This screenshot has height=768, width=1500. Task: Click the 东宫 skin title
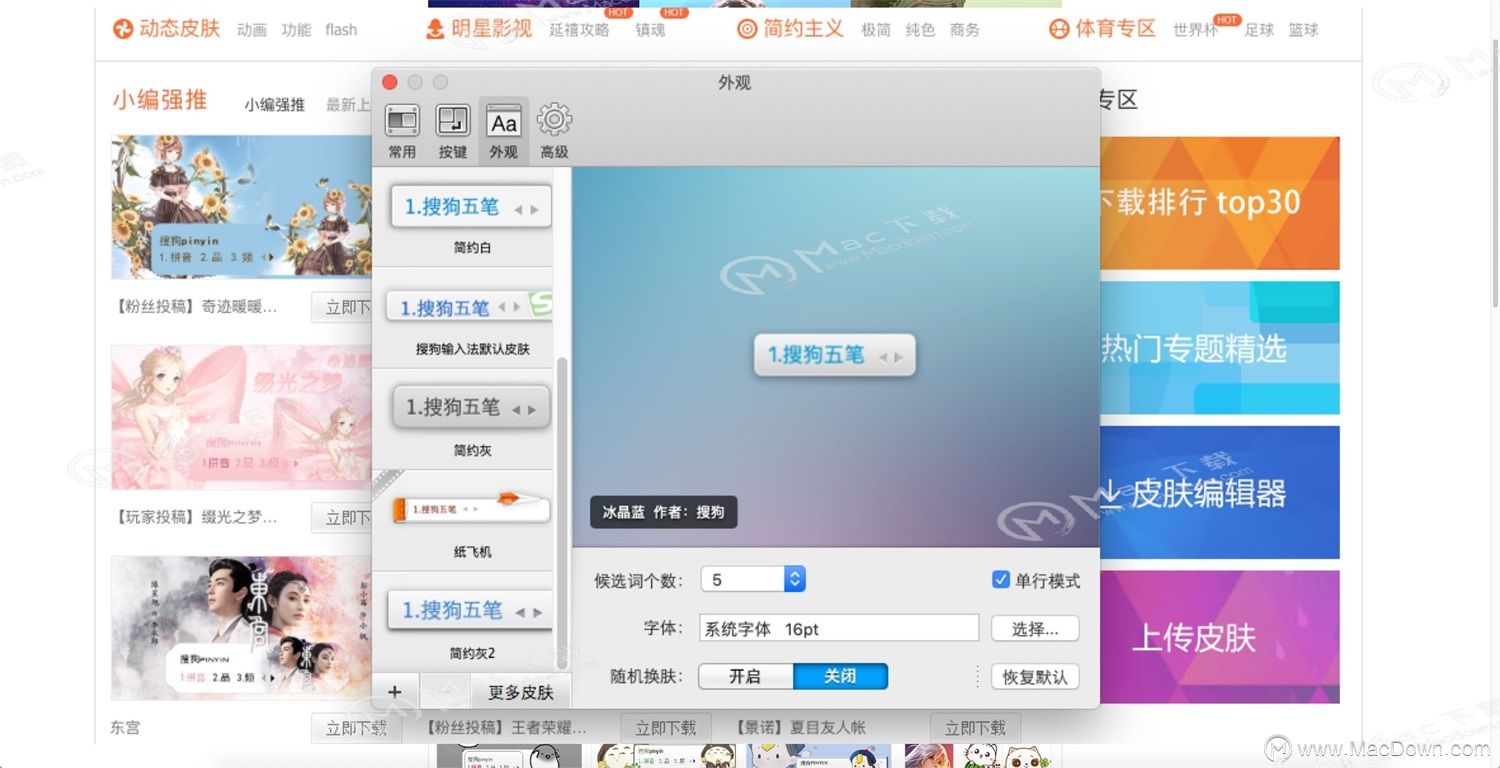click(x=125, y=728)
